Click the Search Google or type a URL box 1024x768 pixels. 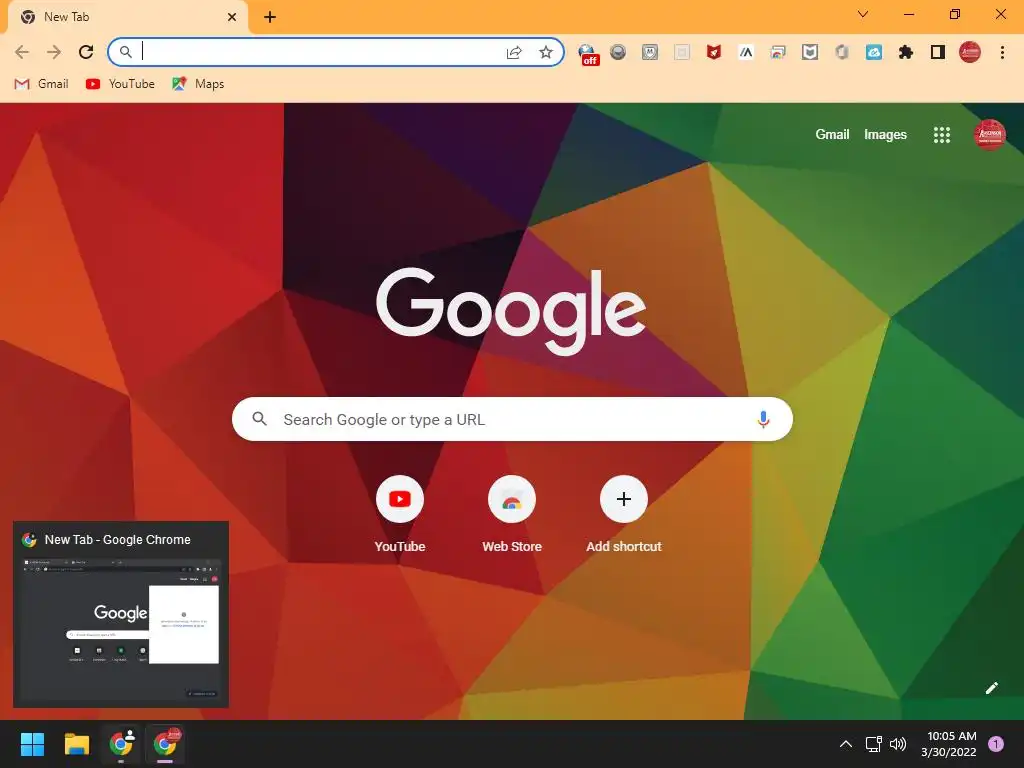click(512, 419)
